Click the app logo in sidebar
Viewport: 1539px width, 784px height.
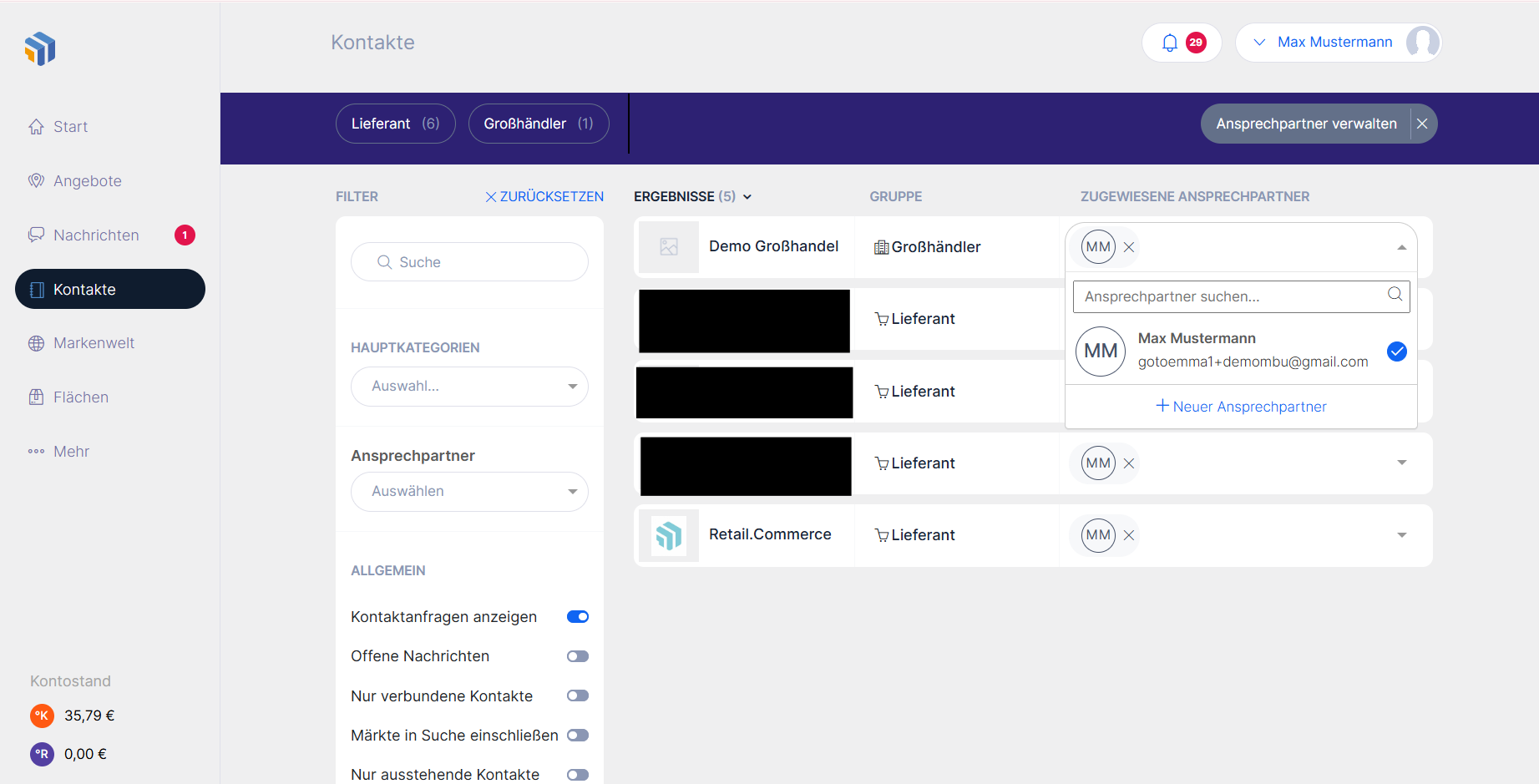pyautogui.click(x=40, y=49)
